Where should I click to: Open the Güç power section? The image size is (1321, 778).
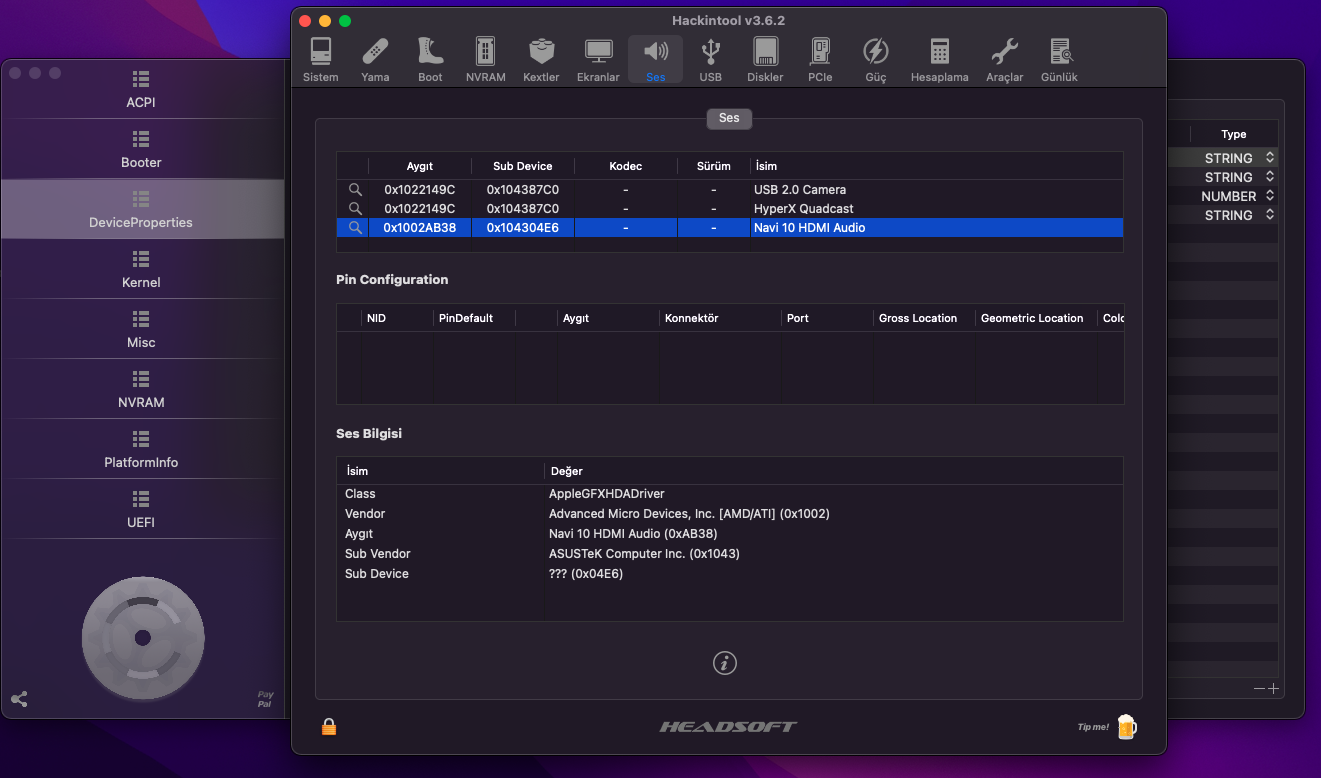click(x=875, y=59)
